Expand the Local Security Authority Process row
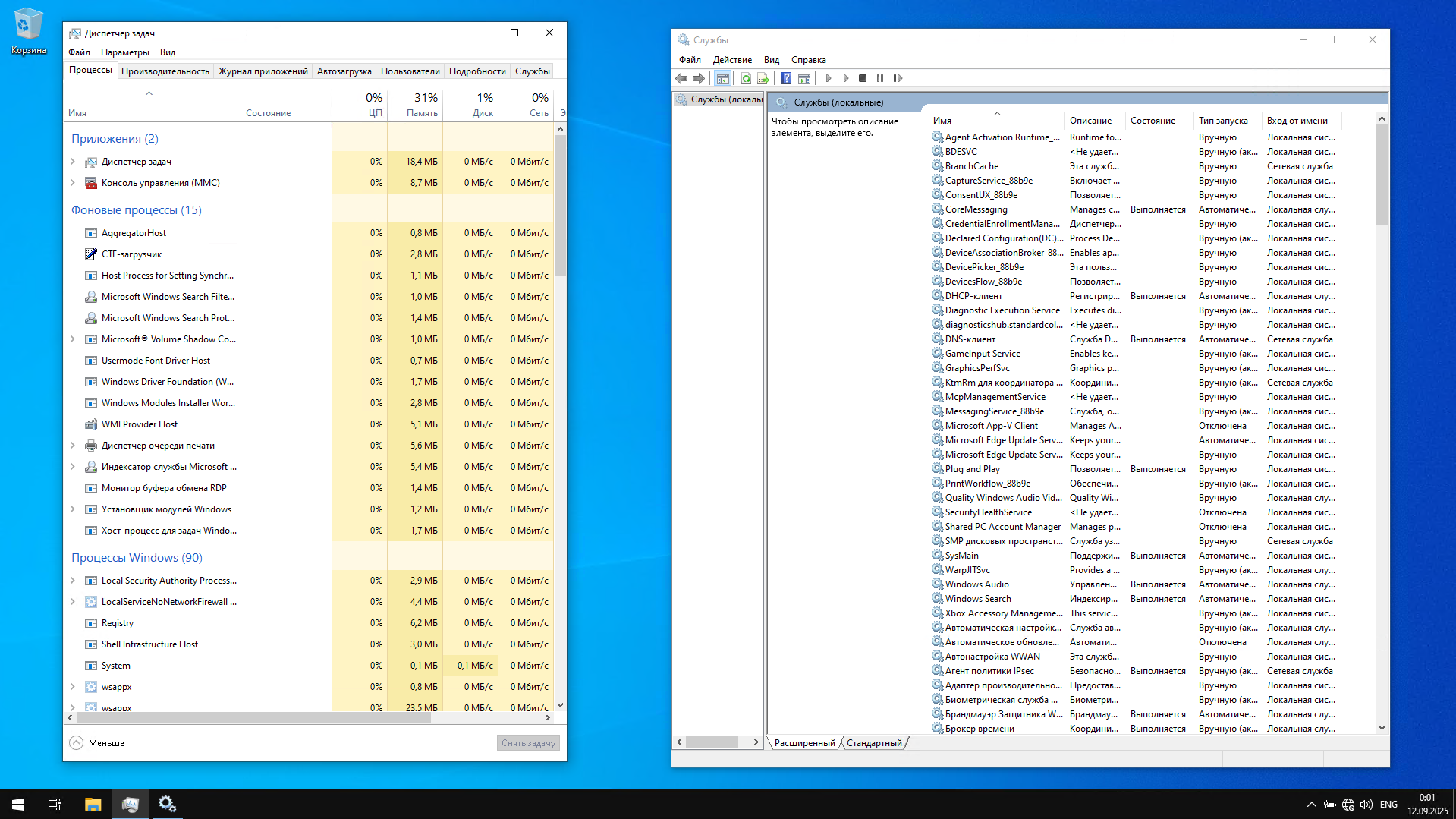The height and width of the screenshot is (819, 1456). click(73, 581)
